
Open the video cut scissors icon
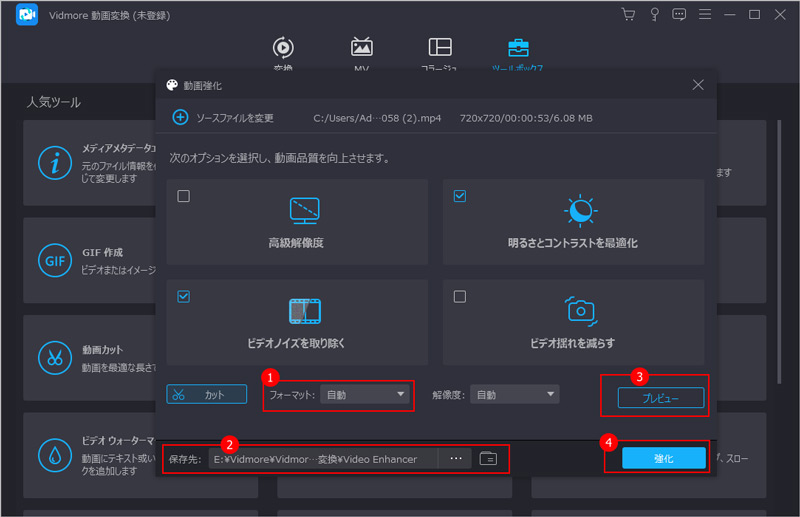point(55,358)
